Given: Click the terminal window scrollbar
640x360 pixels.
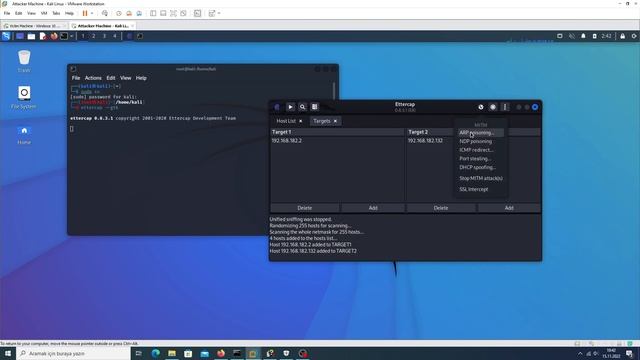Looking at the screenshot, I should [334, 91].
